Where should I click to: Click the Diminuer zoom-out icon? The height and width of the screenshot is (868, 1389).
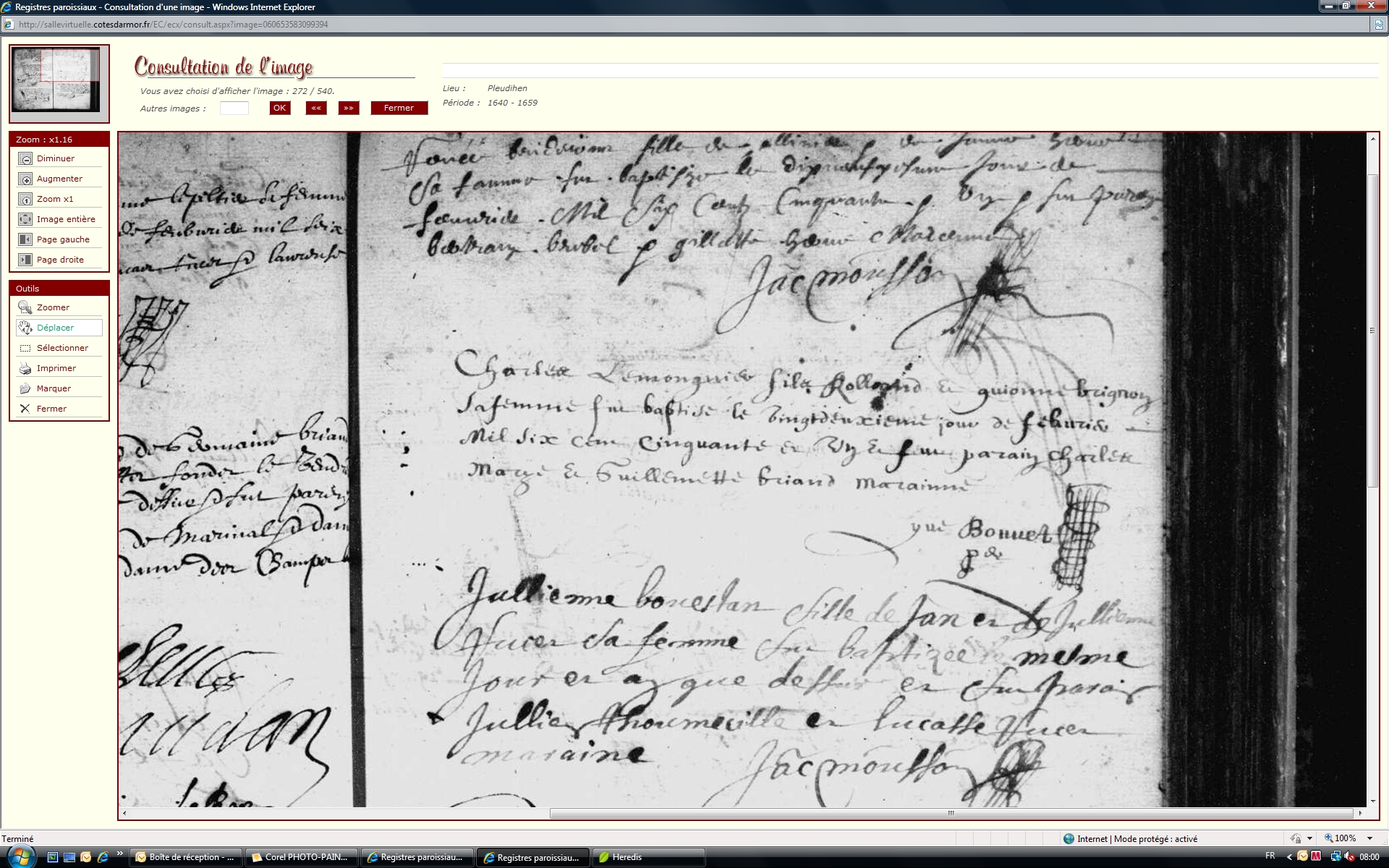click(x=25, y=158)
